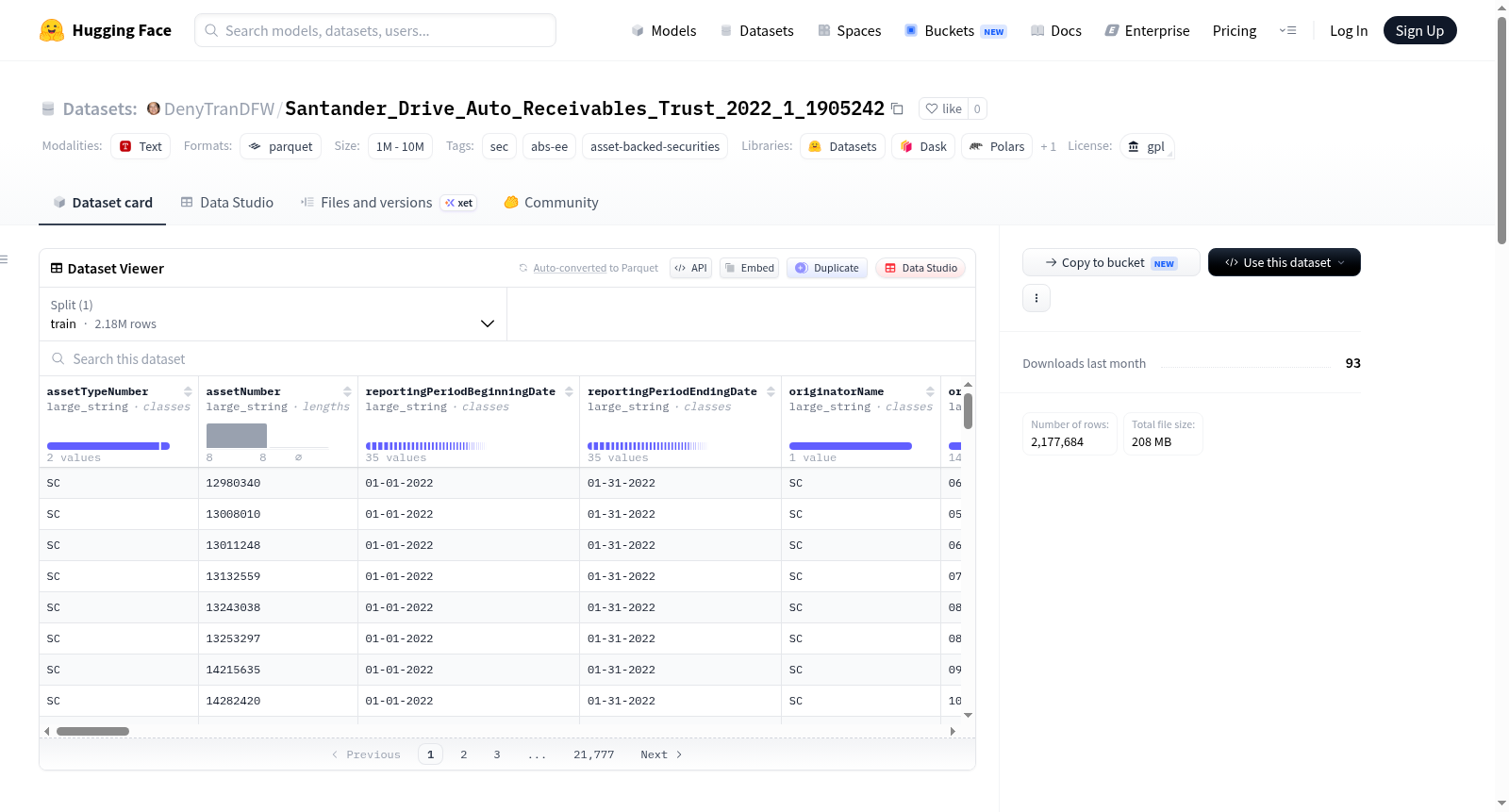The image size is (1509, 812).
Task: Sort assetTypeNumber column with its arrows icon
Action: (188, 391)
